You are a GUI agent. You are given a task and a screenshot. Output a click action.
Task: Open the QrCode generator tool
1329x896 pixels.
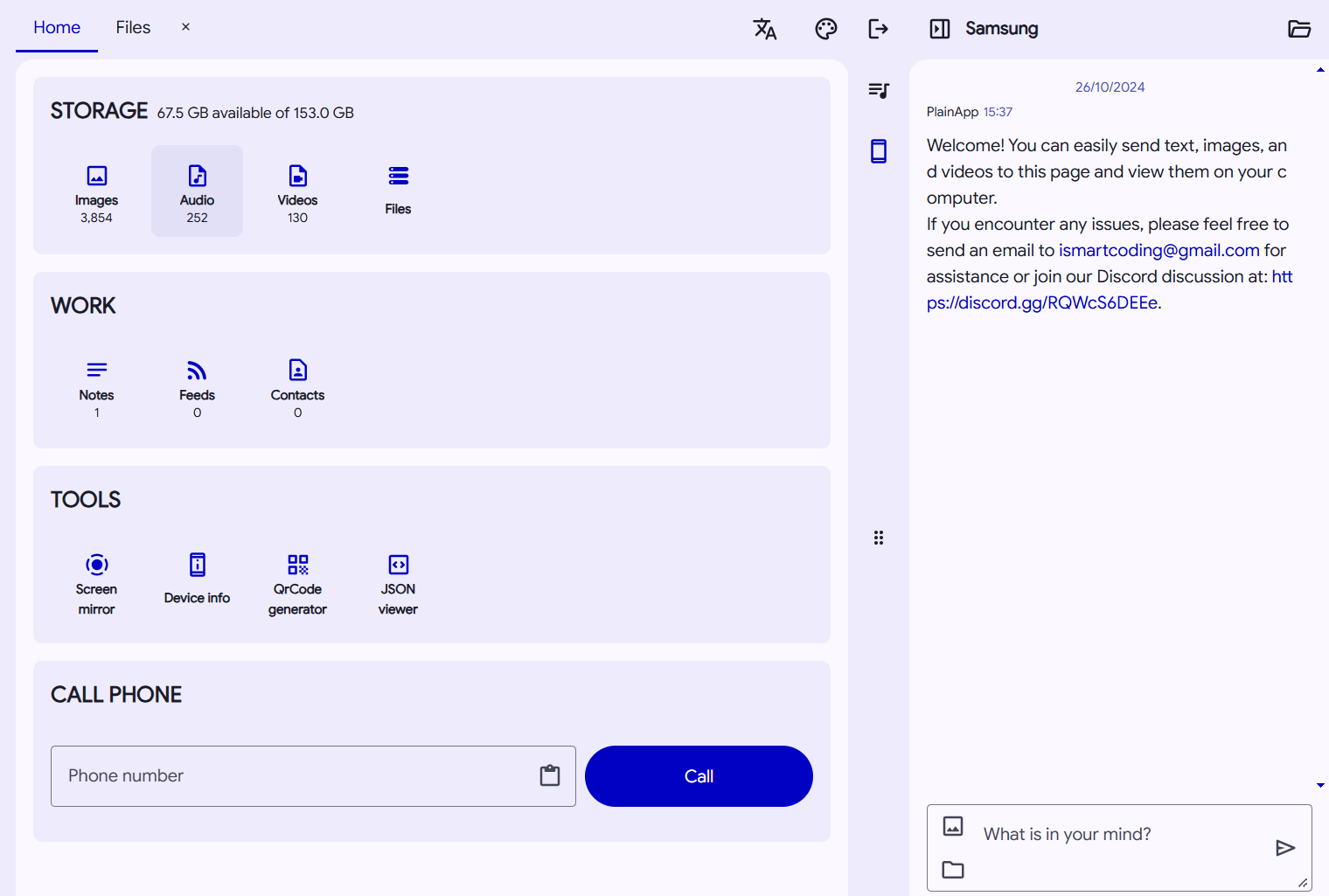297,580
